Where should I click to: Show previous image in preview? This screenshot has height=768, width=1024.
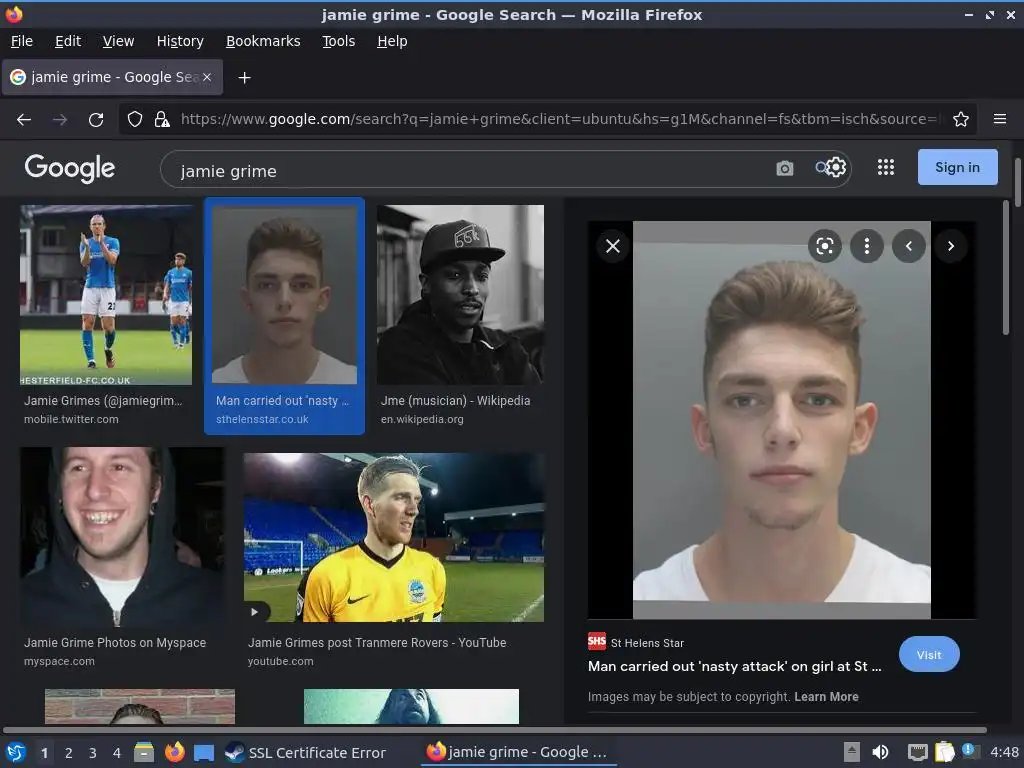point(908,246)
